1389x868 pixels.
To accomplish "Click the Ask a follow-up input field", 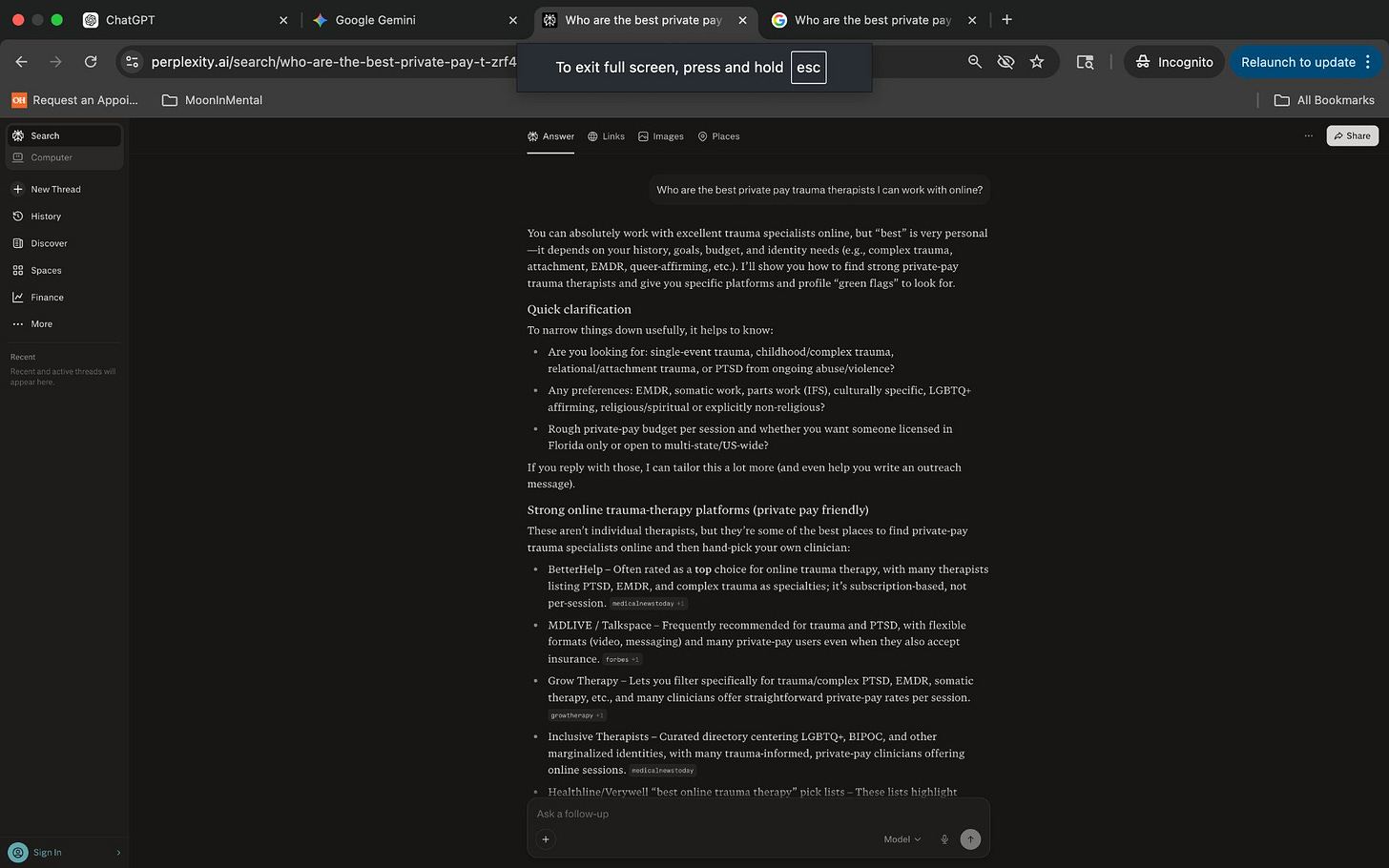I will point(758,814).
